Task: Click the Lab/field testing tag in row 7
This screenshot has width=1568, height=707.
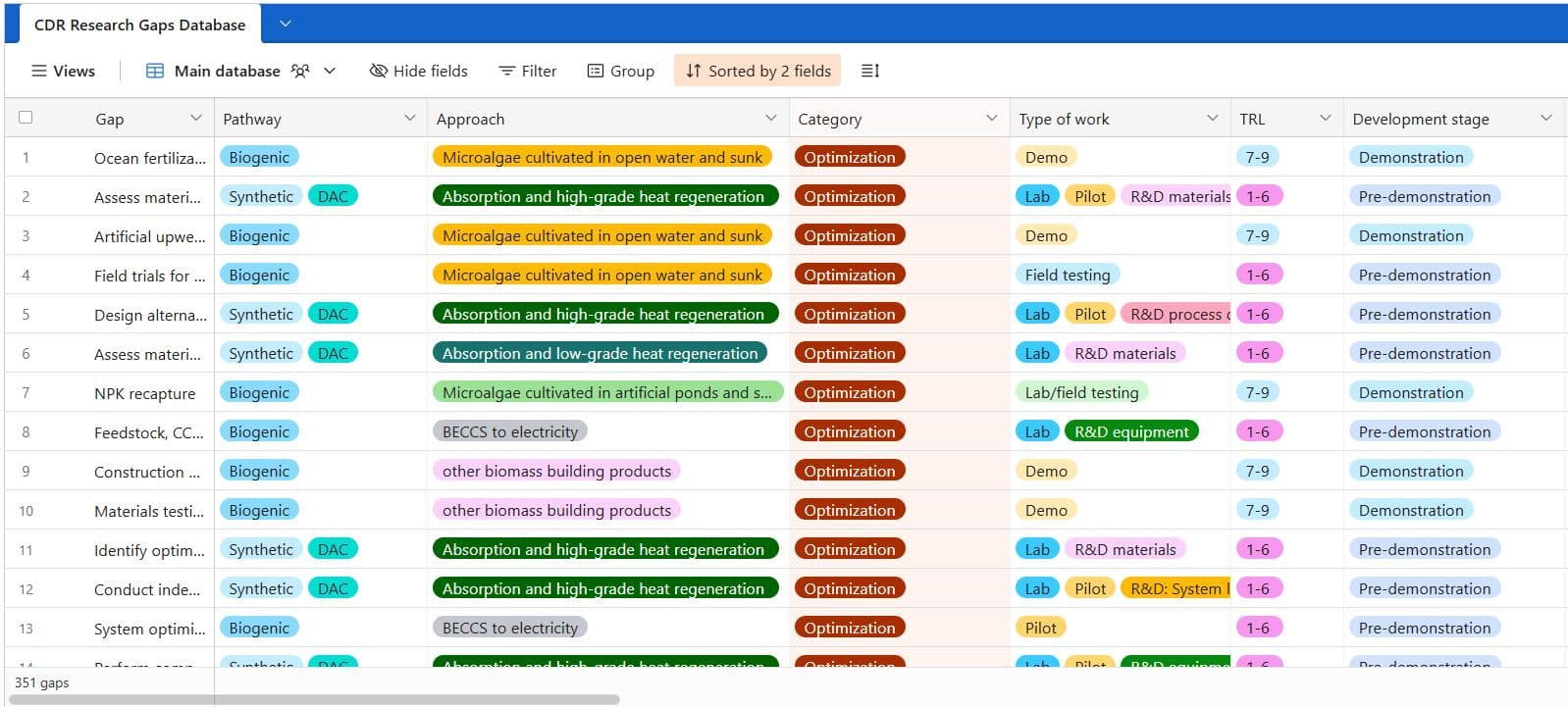Action: pos(1081,392)
